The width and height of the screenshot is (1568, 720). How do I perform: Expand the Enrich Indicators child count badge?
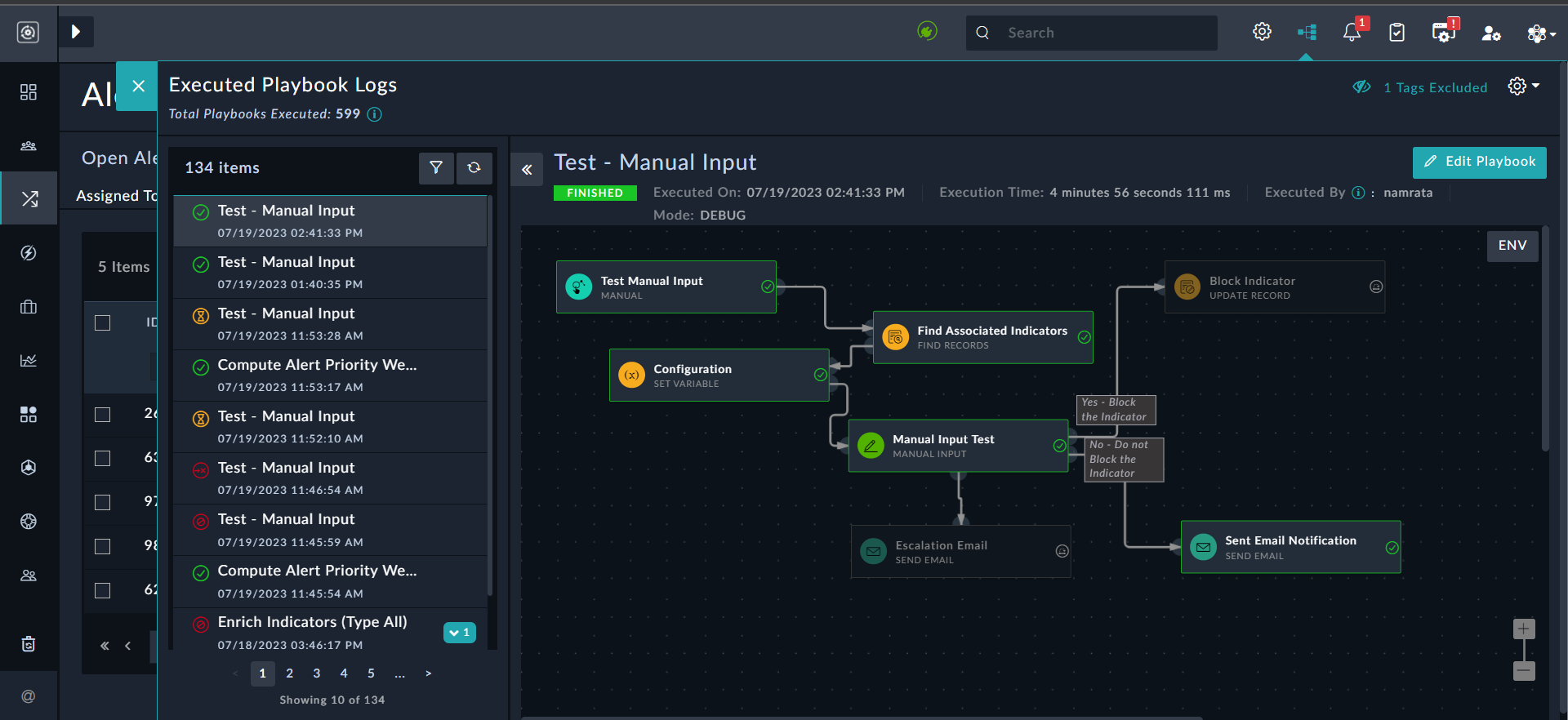[460, 633]
